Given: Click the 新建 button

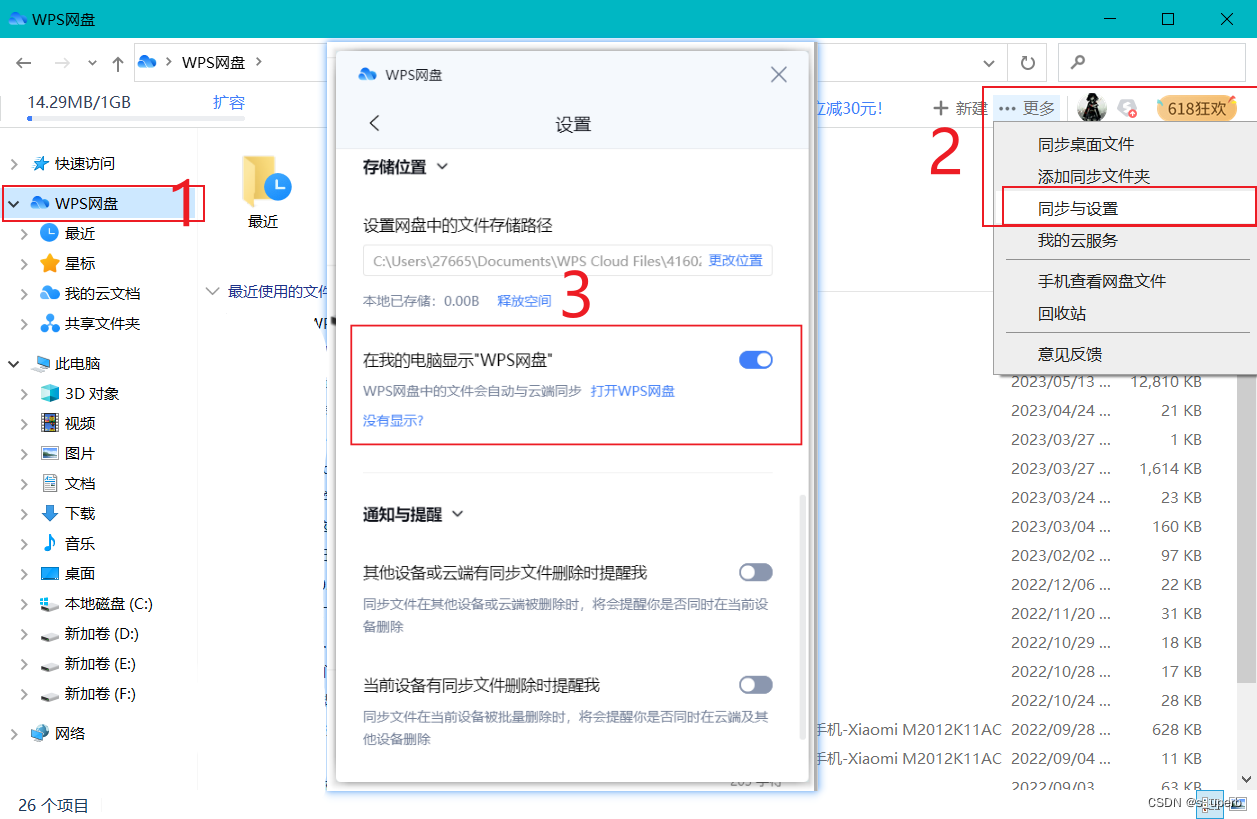Looking at the screenshot, I should [x=960, y=108].
